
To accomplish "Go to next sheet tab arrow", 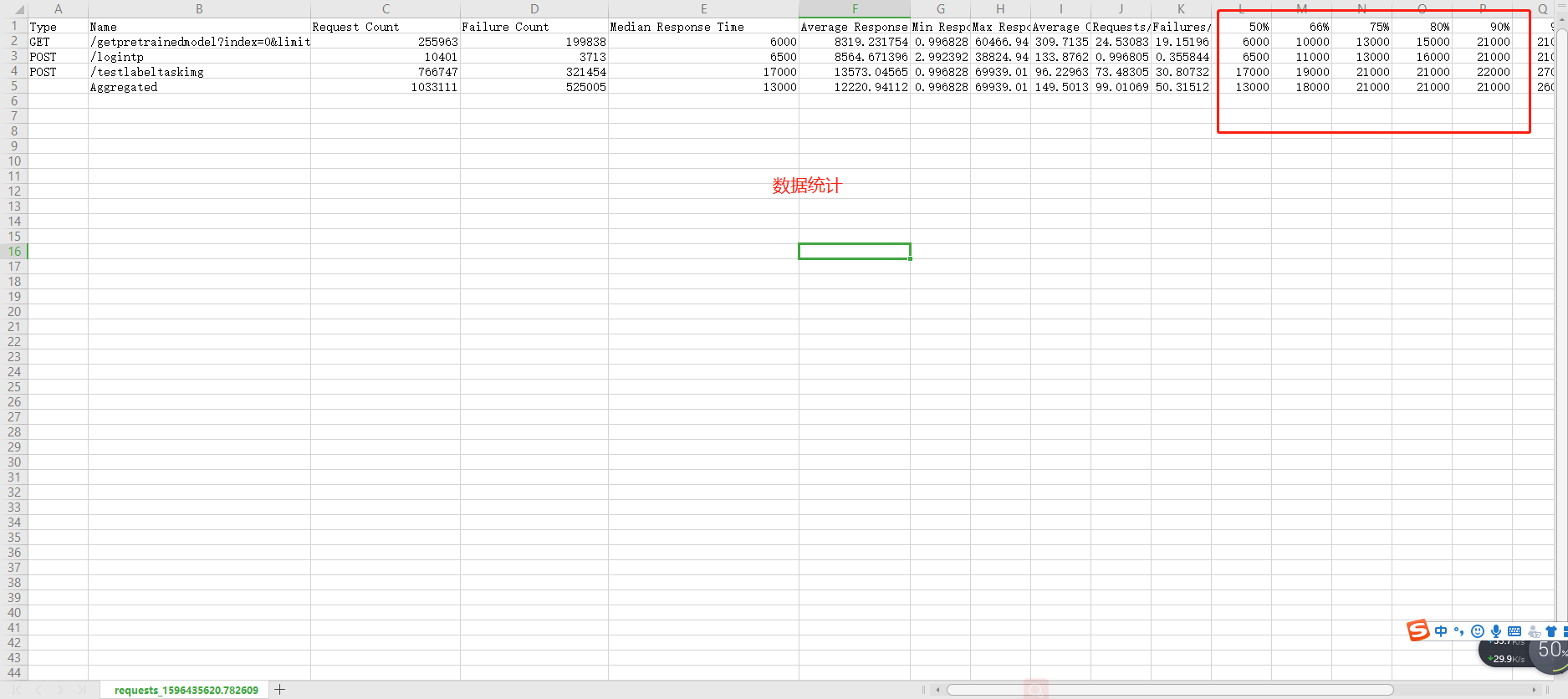I will point(59,690).
